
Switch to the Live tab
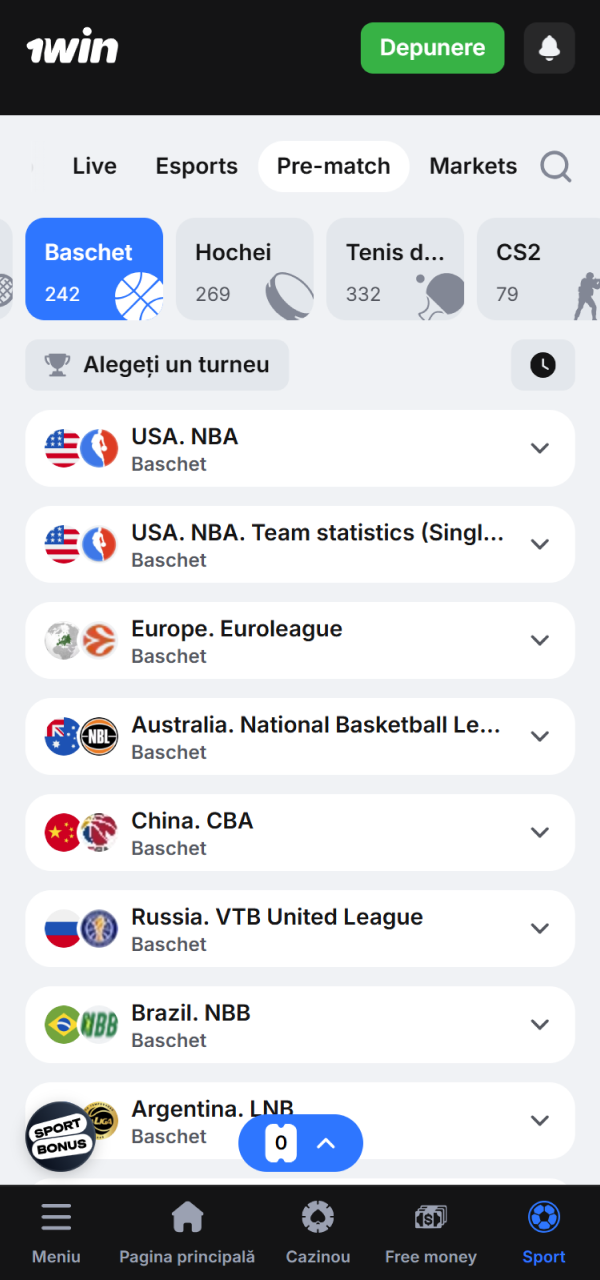[x=94, y=166]
